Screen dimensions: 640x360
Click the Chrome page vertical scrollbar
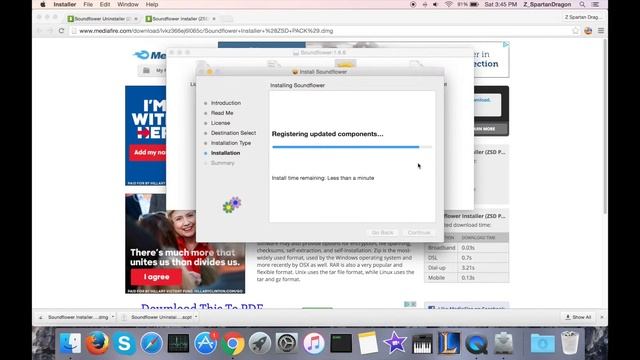[604, 127]
